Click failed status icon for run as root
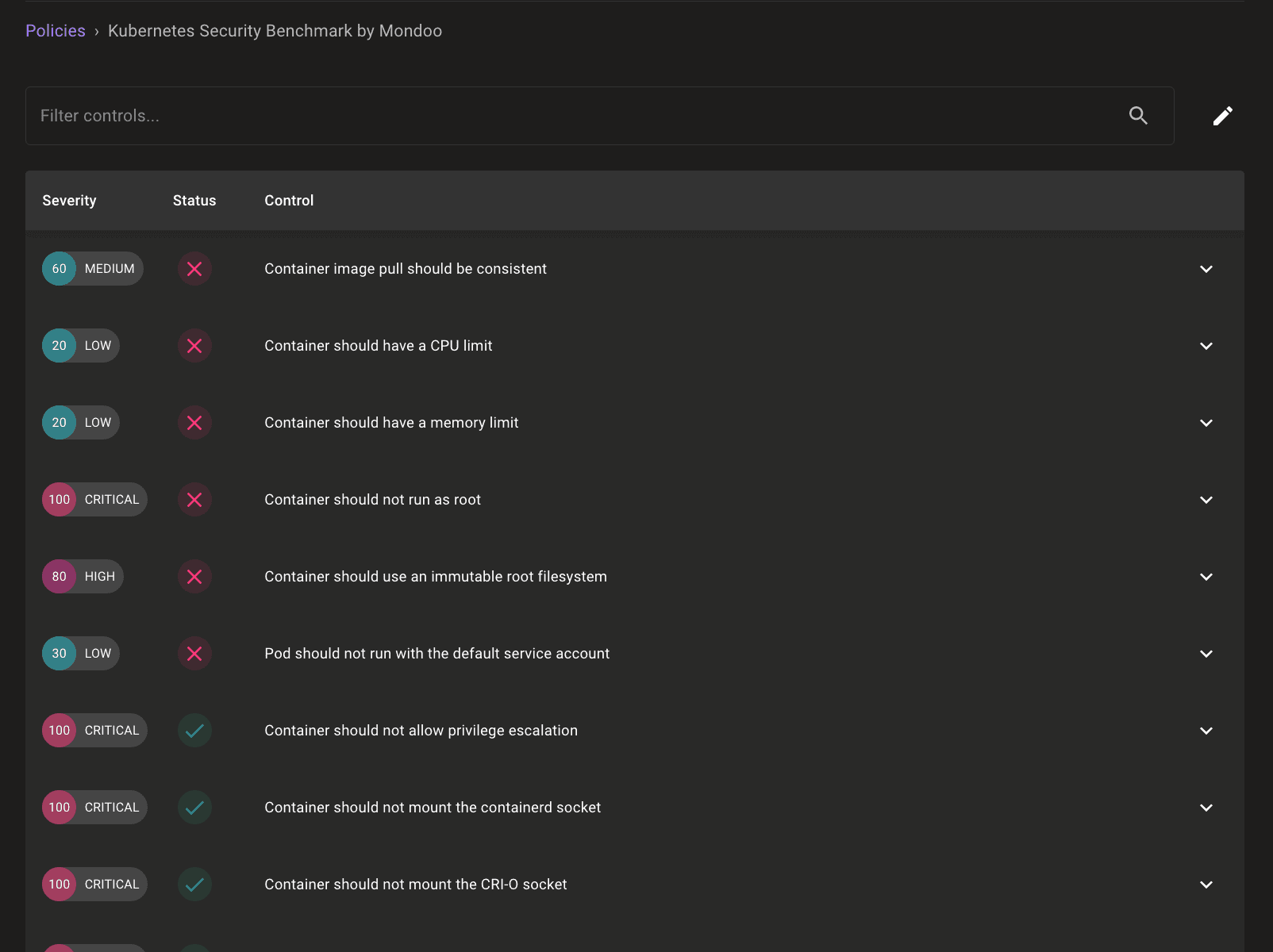Image resolution: width=1273 pixels, height=952 pixels. tap(194, 500)
